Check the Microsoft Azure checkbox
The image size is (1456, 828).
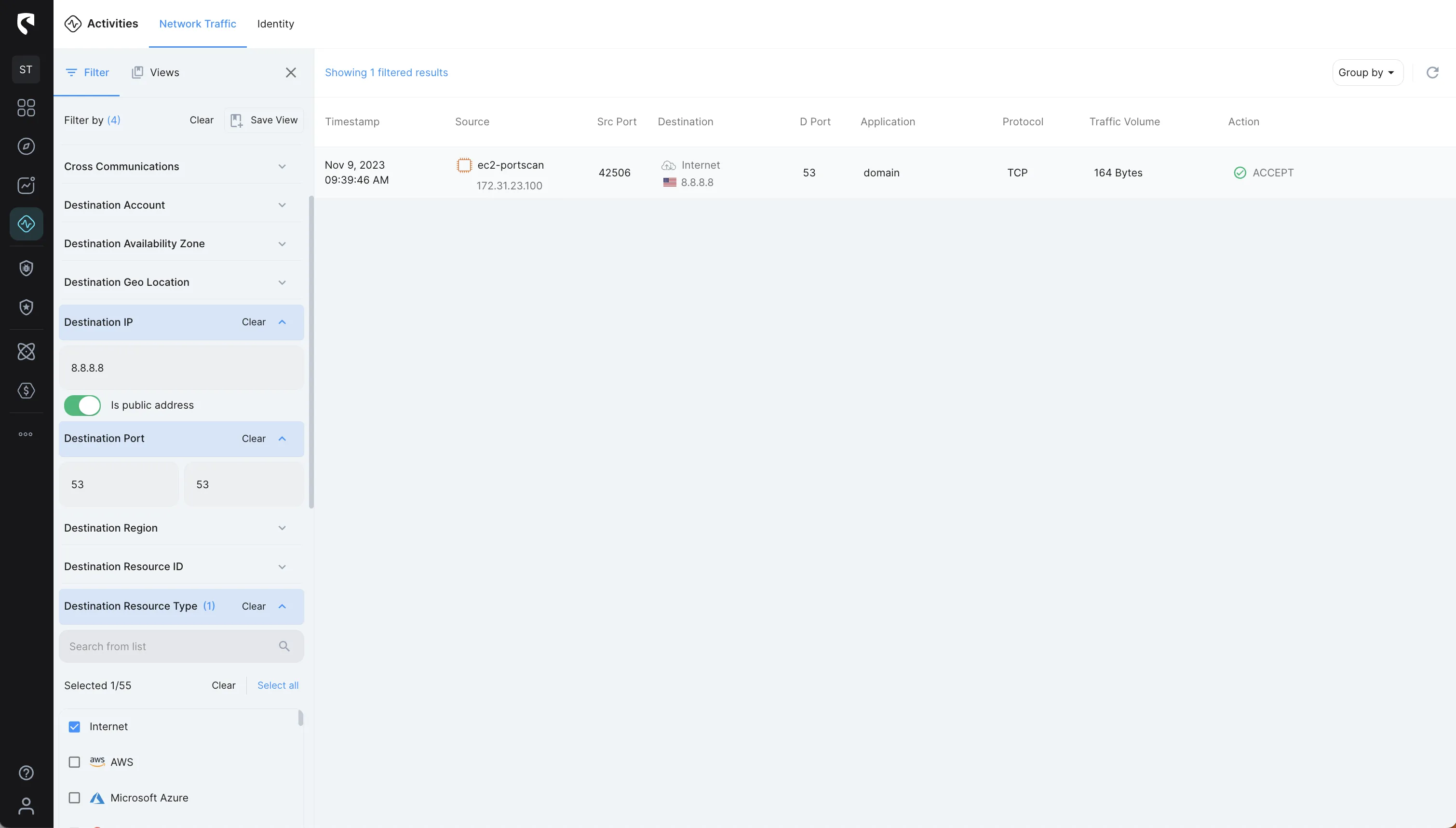coord(74,797)
